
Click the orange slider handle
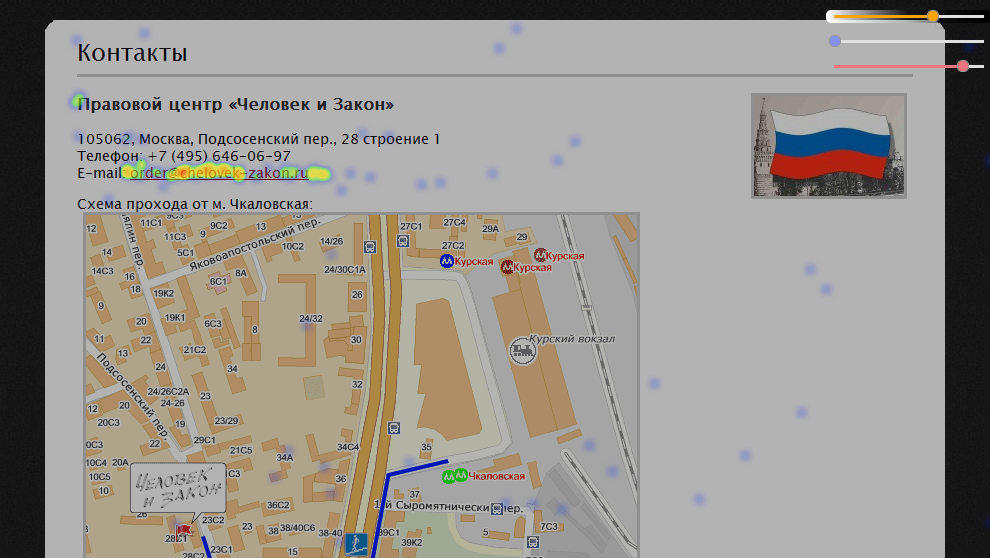coord(933,16)
